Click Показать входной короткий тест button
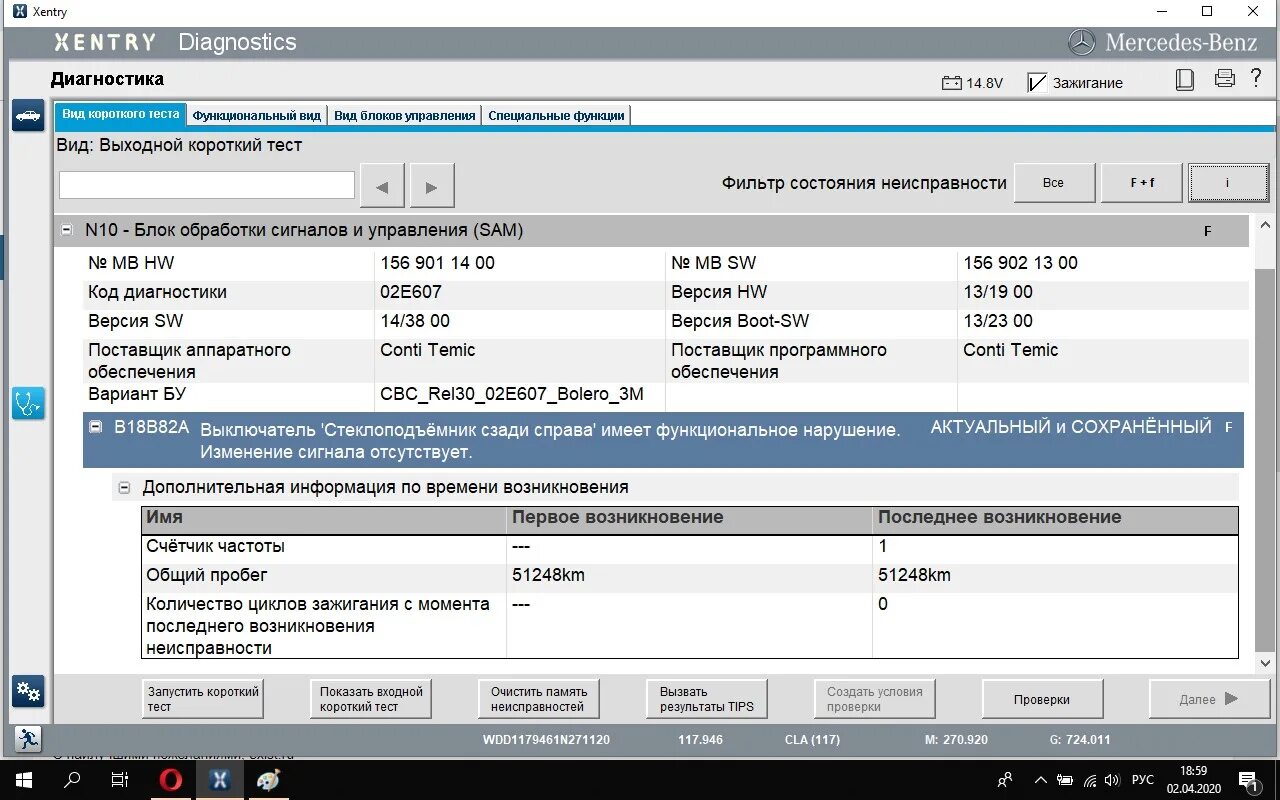The image size is (1280, 800). (x=371, y=699)
